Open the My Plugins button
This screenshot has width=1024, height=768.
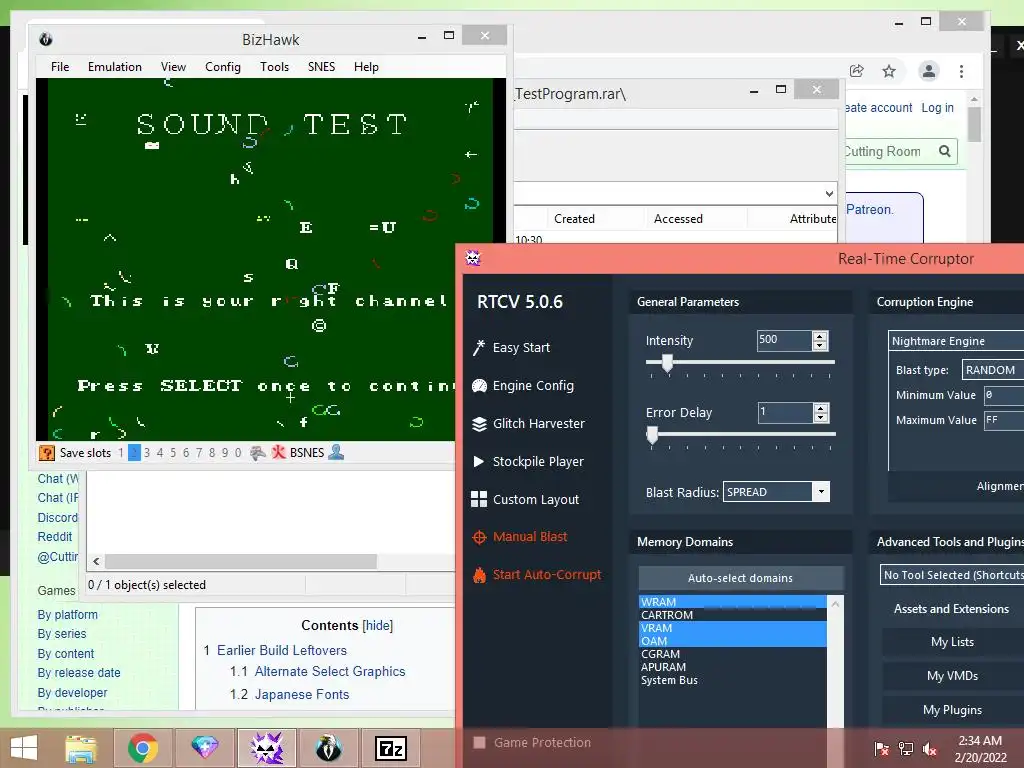[x=953, y=710]
